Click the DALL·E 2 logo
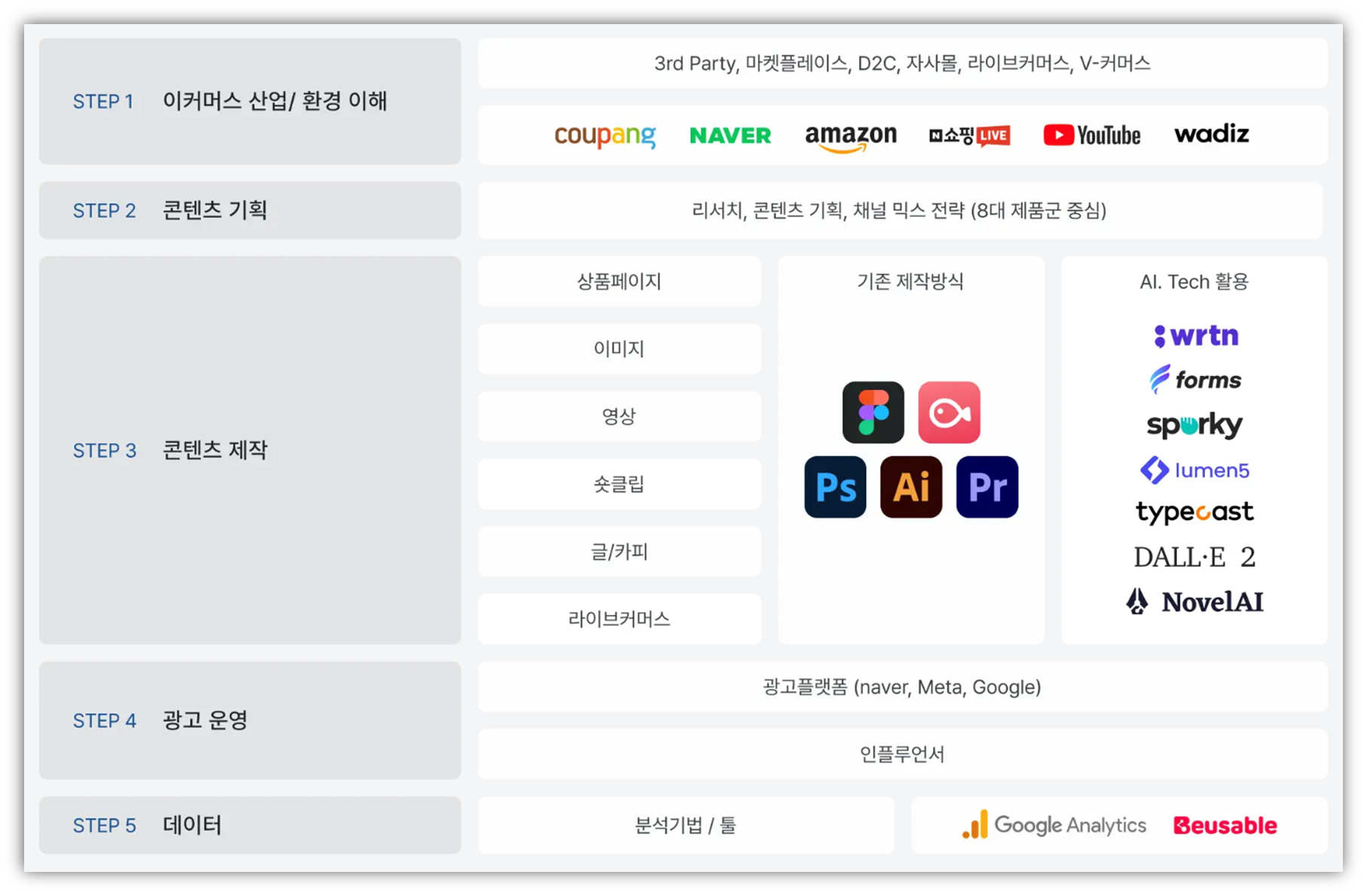1367x896 pixels. coord(1194,558)
